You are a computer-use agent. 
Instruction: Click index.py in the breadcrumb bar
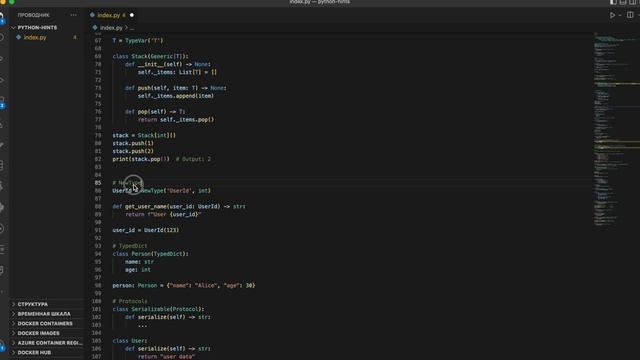pyautogui.click(x=111, y=28)
